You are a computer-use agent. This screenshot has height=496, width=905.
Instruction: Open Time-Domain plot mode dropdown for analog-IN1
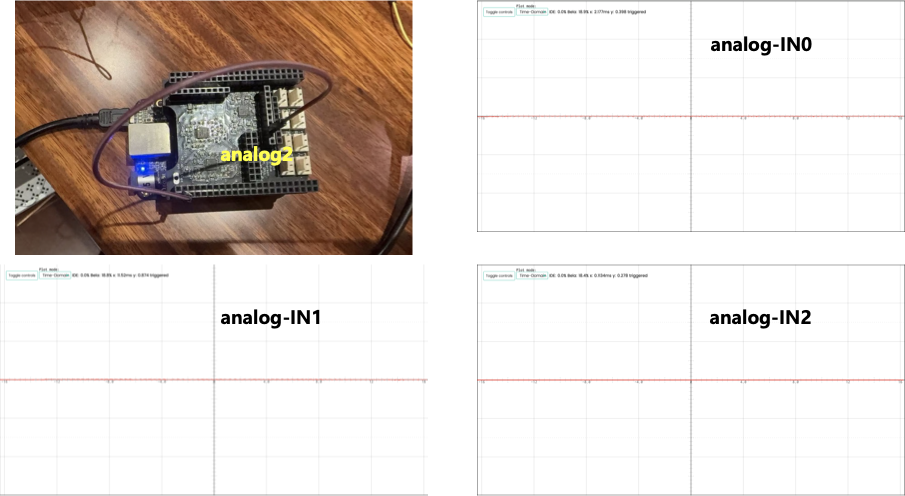[54, 275]
